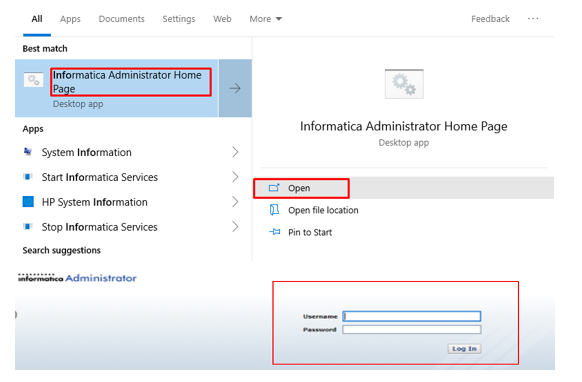
Task: Choose Pin to Start
Action: click(310, 232)
